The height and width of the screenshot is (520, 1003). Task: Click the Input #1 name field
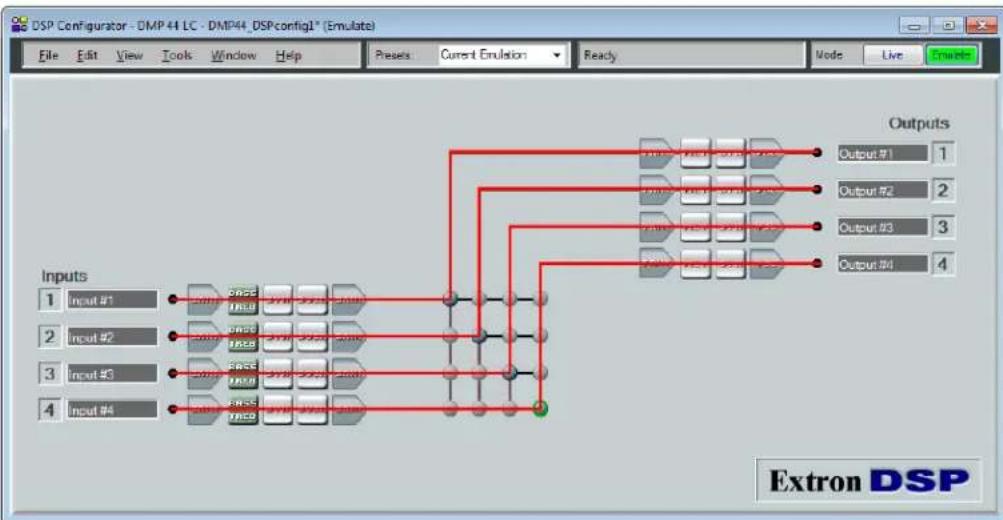click(x=113, y=300)
